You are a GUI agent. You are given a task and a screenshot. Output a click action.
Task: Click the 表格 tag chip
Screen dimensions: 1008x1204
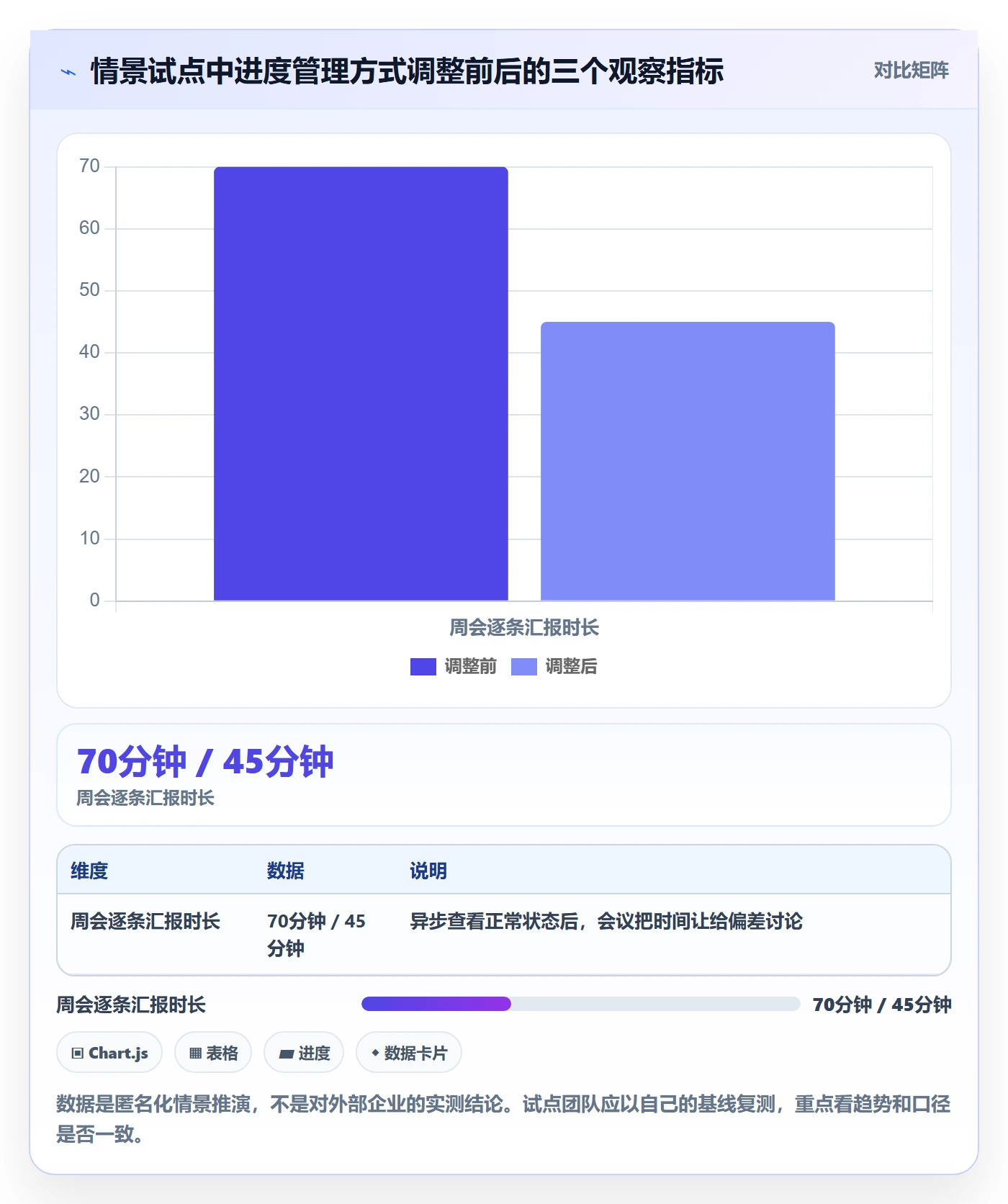click(213, 1053)
